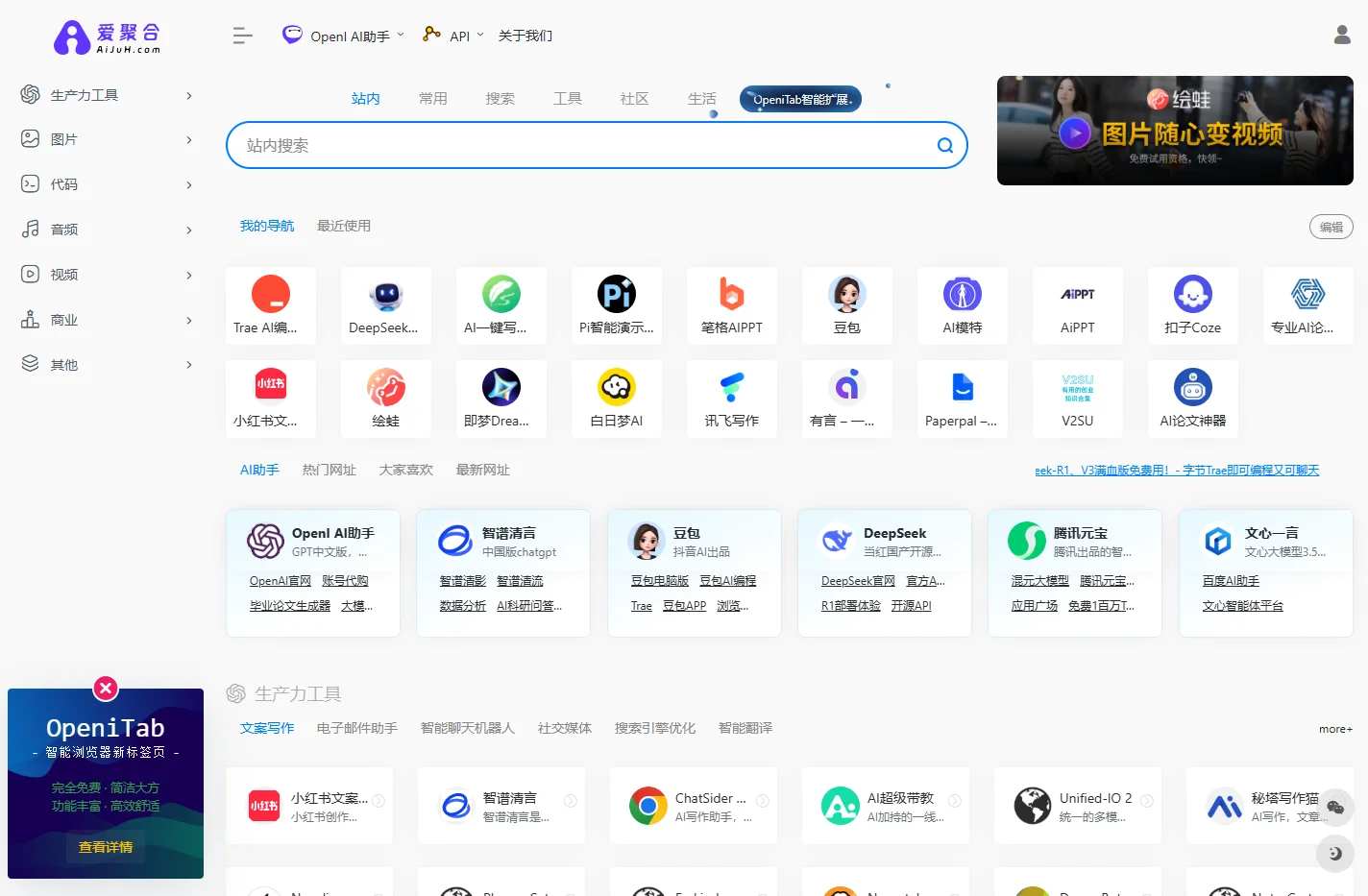1368x896 pixels.
Task: Open the 白日梦AI shortcut
Action: point(617,399)
